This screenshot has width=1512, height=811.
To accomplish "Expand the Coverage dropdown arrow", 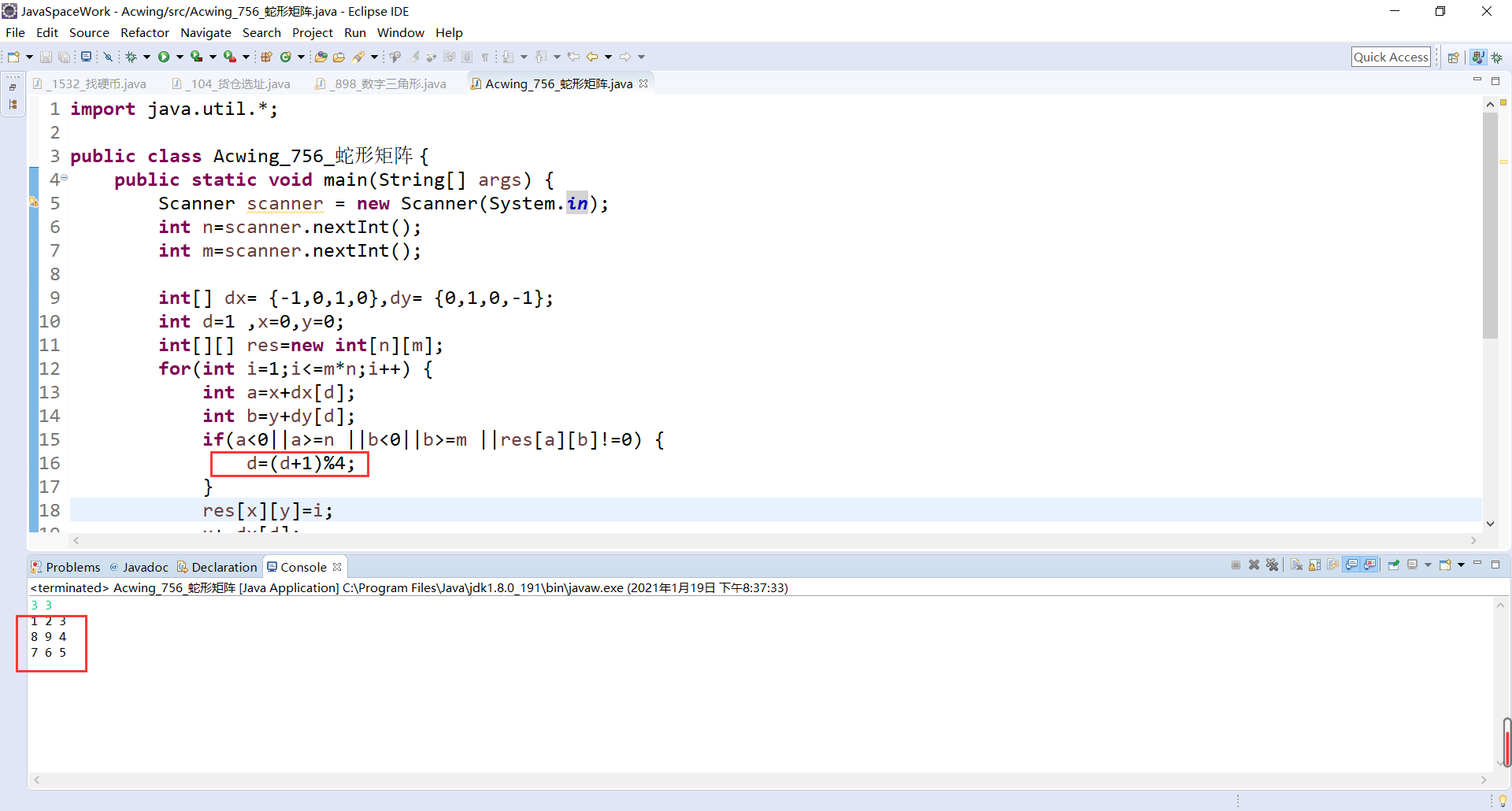I will [x=213, y=57].
